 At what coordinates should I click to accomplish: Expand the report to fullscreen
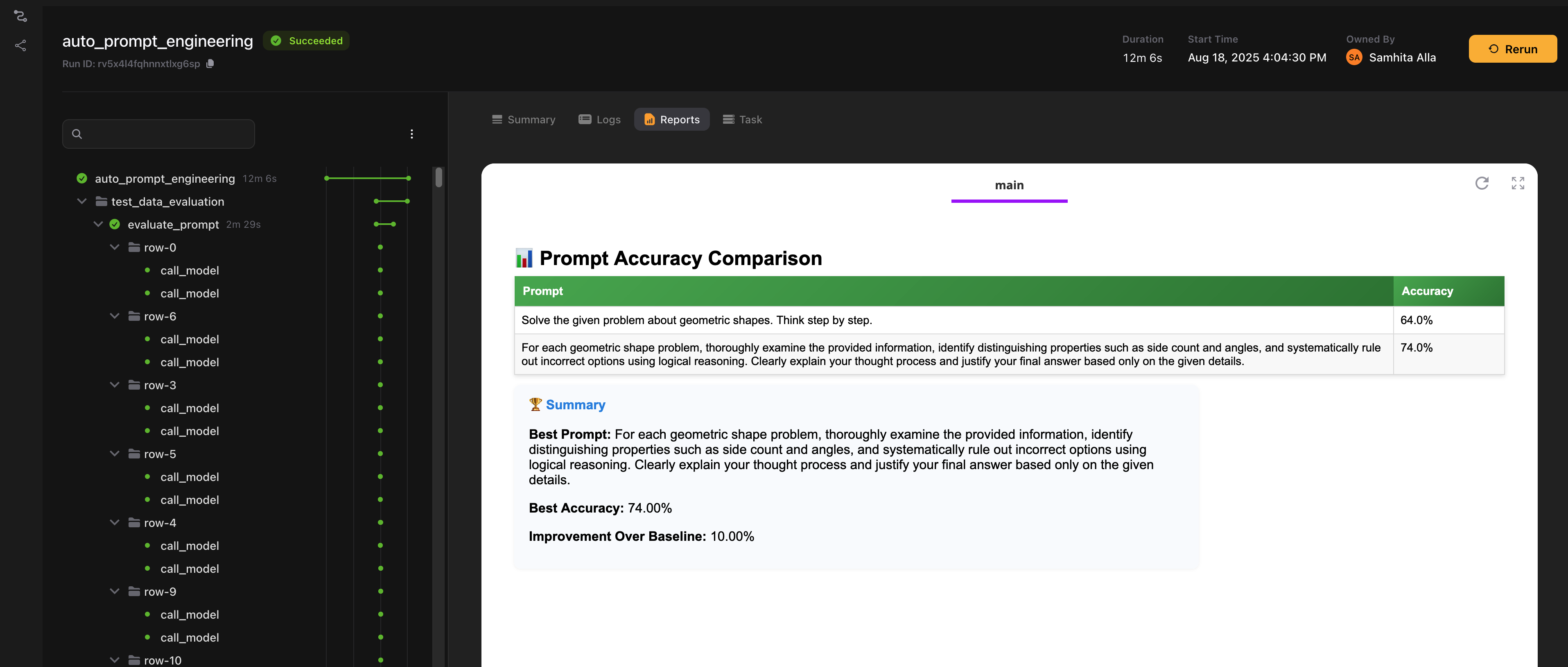(1518, 183)
